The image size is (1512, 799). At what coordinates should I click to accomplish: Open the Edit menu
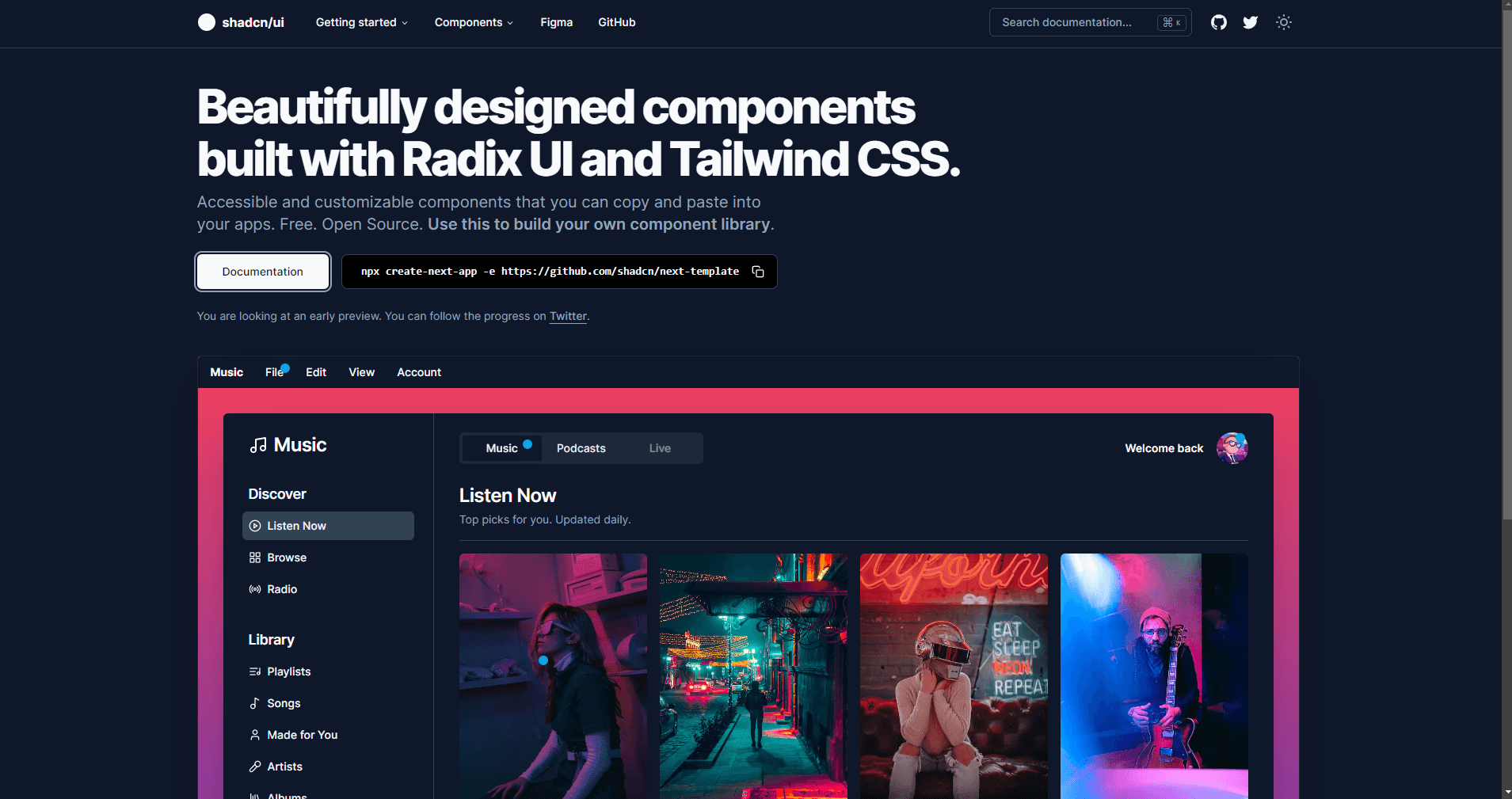coord(316,372)
